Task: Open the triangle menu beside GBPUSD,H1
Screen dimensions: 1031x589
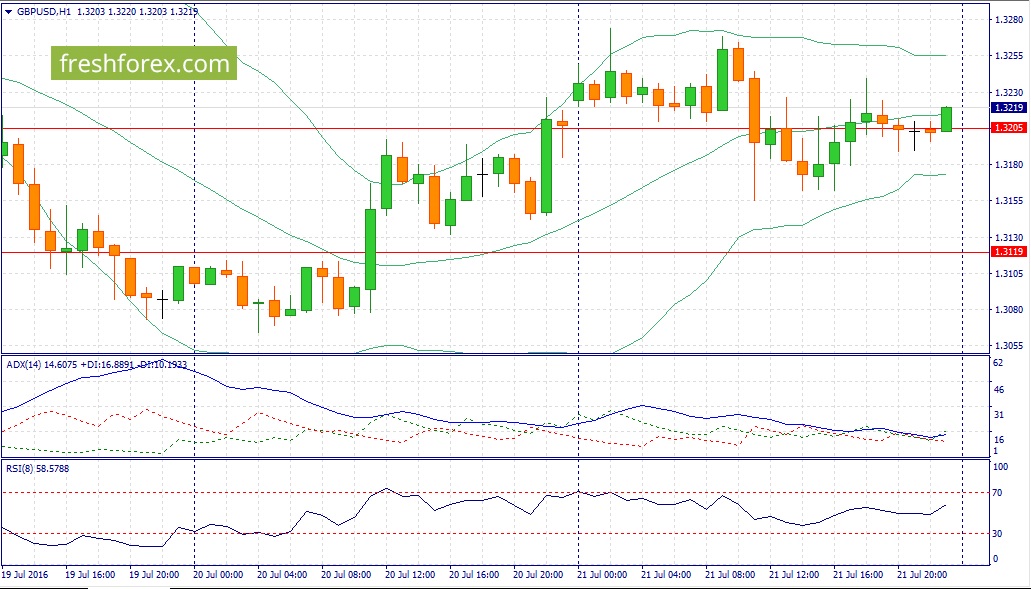Action: click(9, 11)
